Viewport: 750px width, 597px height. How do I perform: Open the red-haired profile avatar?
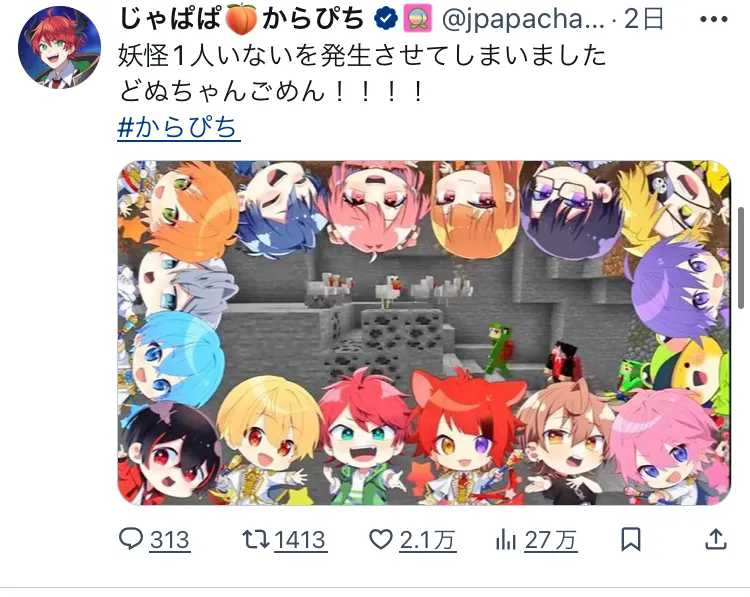(x=60, y=47)
